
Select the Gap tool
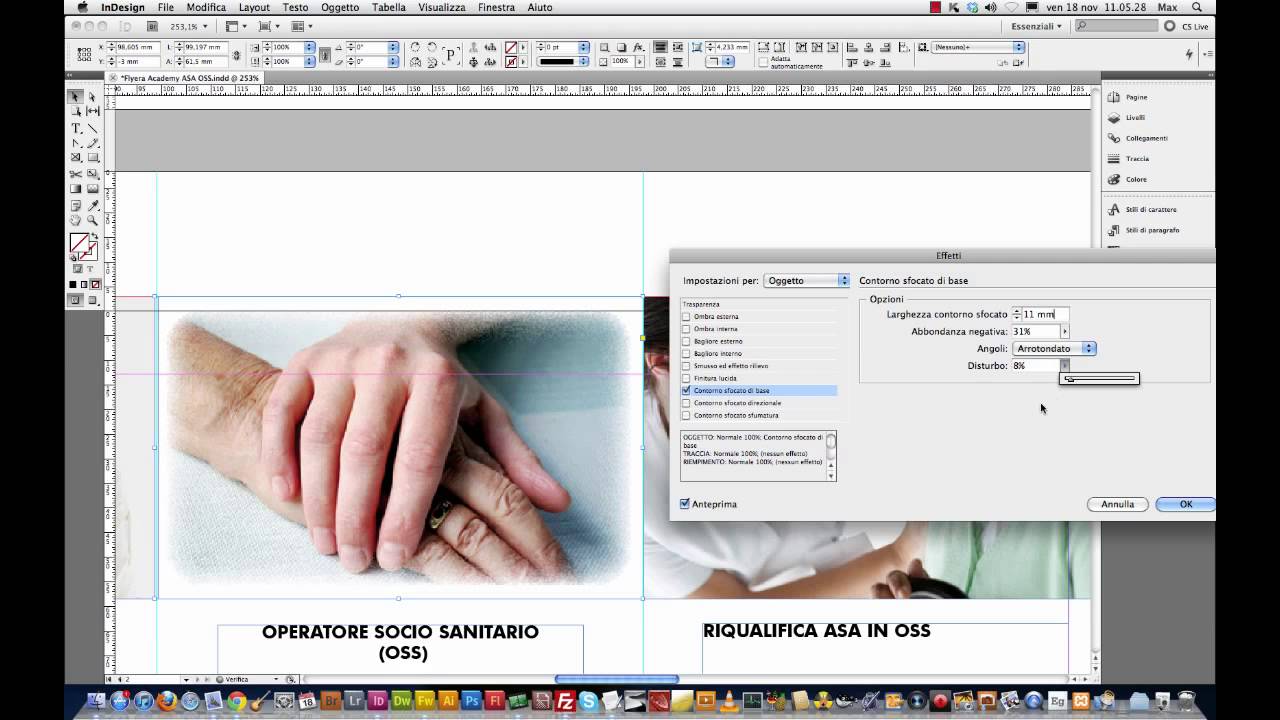tap(93, 112)
